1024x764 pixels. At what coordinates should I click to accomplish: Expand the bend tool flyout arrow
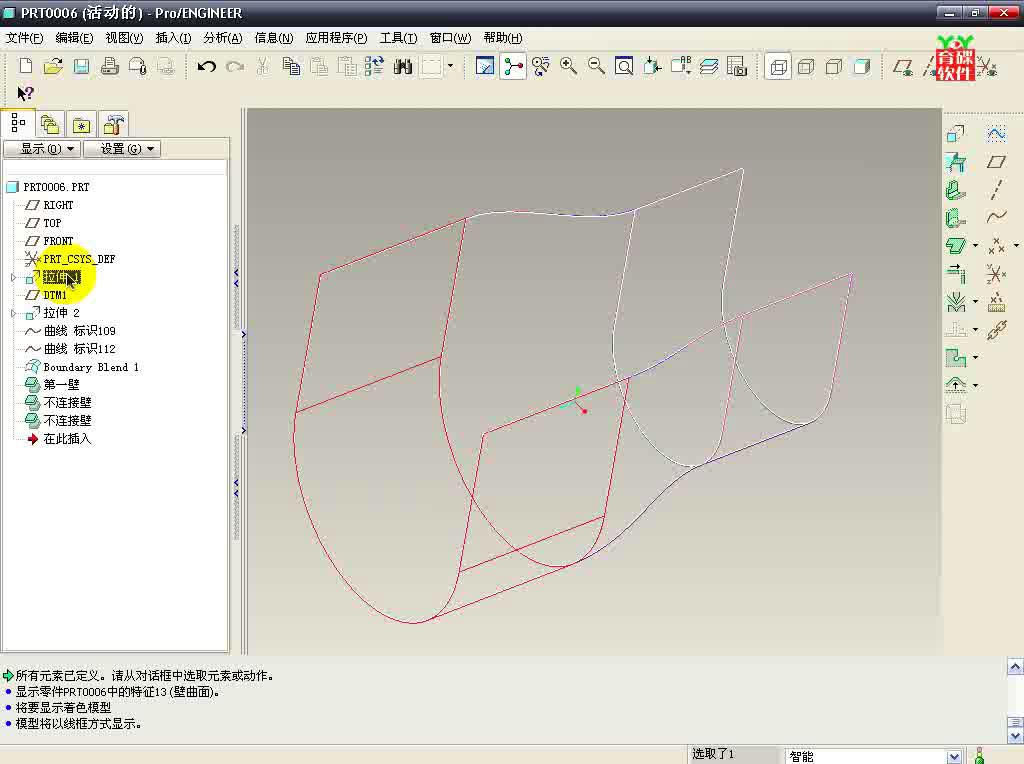[x=975, y=301]
